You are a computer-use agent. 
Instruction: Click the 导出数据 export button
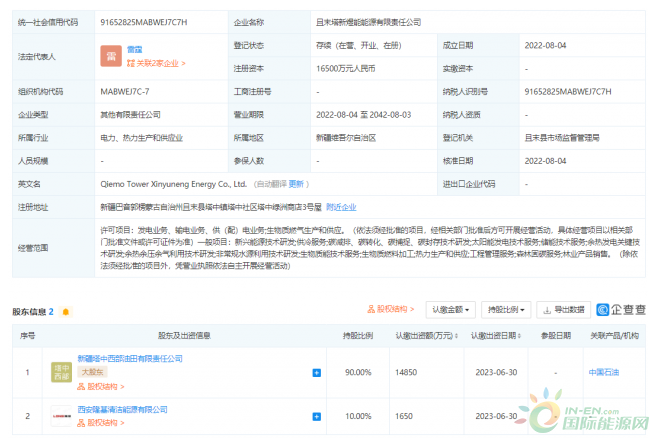pyautogui.click(x=563, y=310)
